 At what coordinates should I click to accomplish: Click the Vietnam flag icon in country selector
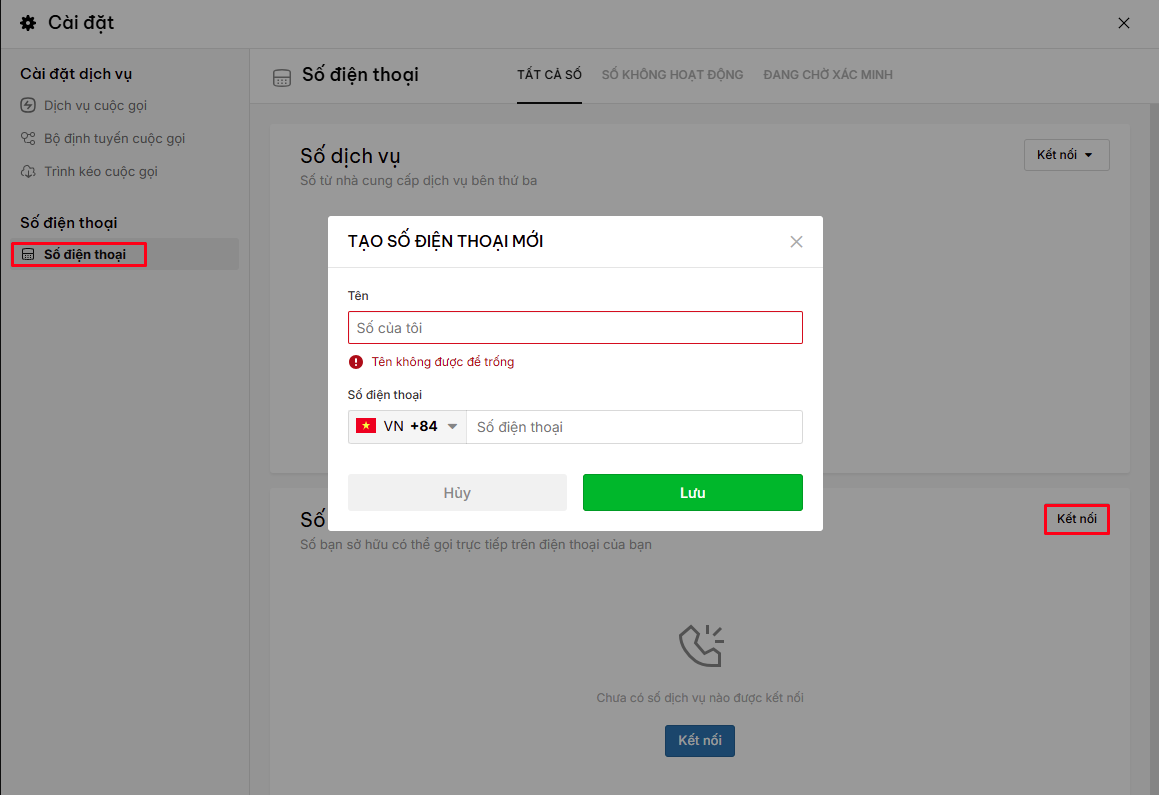pos(366,426)
